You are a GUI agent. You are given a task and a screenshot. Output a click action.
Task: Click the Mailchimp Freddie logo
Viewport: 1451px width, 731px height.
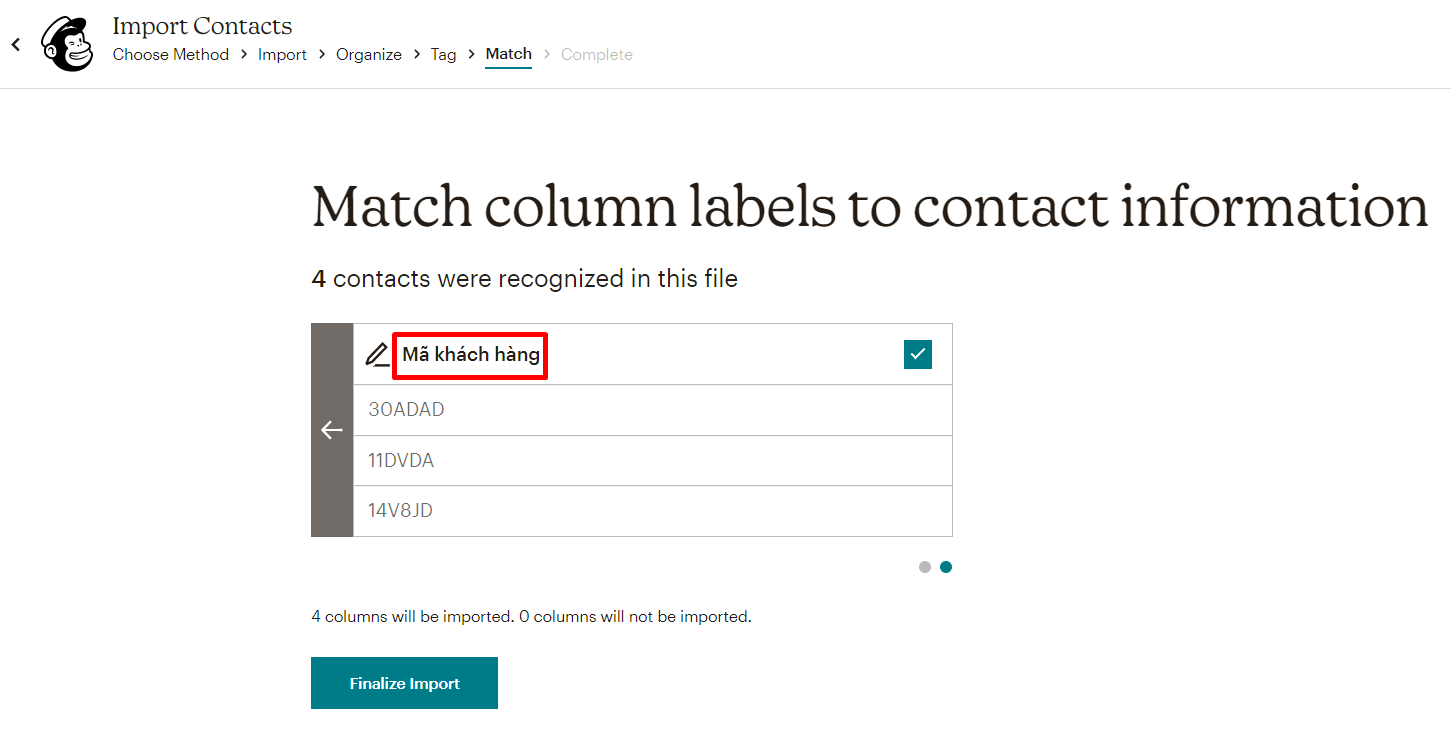(66, 43)
